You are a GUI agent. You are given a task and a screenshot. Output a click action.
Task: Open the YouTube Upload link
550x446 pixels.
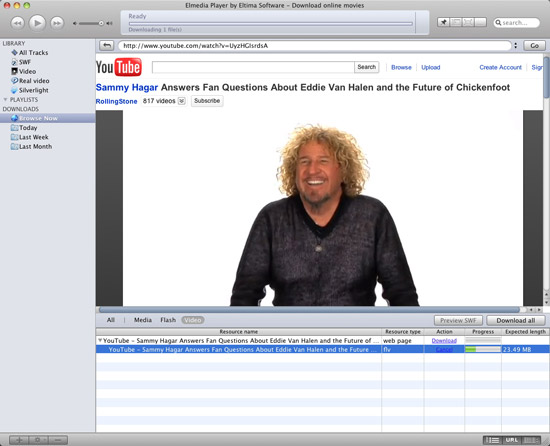[431, 67]
